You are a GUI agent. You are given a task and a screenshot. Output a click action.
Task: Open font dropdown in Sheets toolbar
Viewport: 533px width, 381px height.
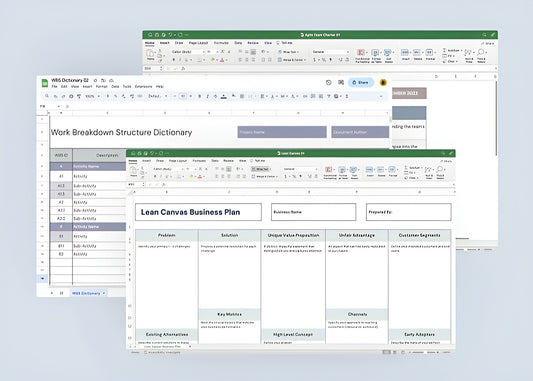point(158,97)
